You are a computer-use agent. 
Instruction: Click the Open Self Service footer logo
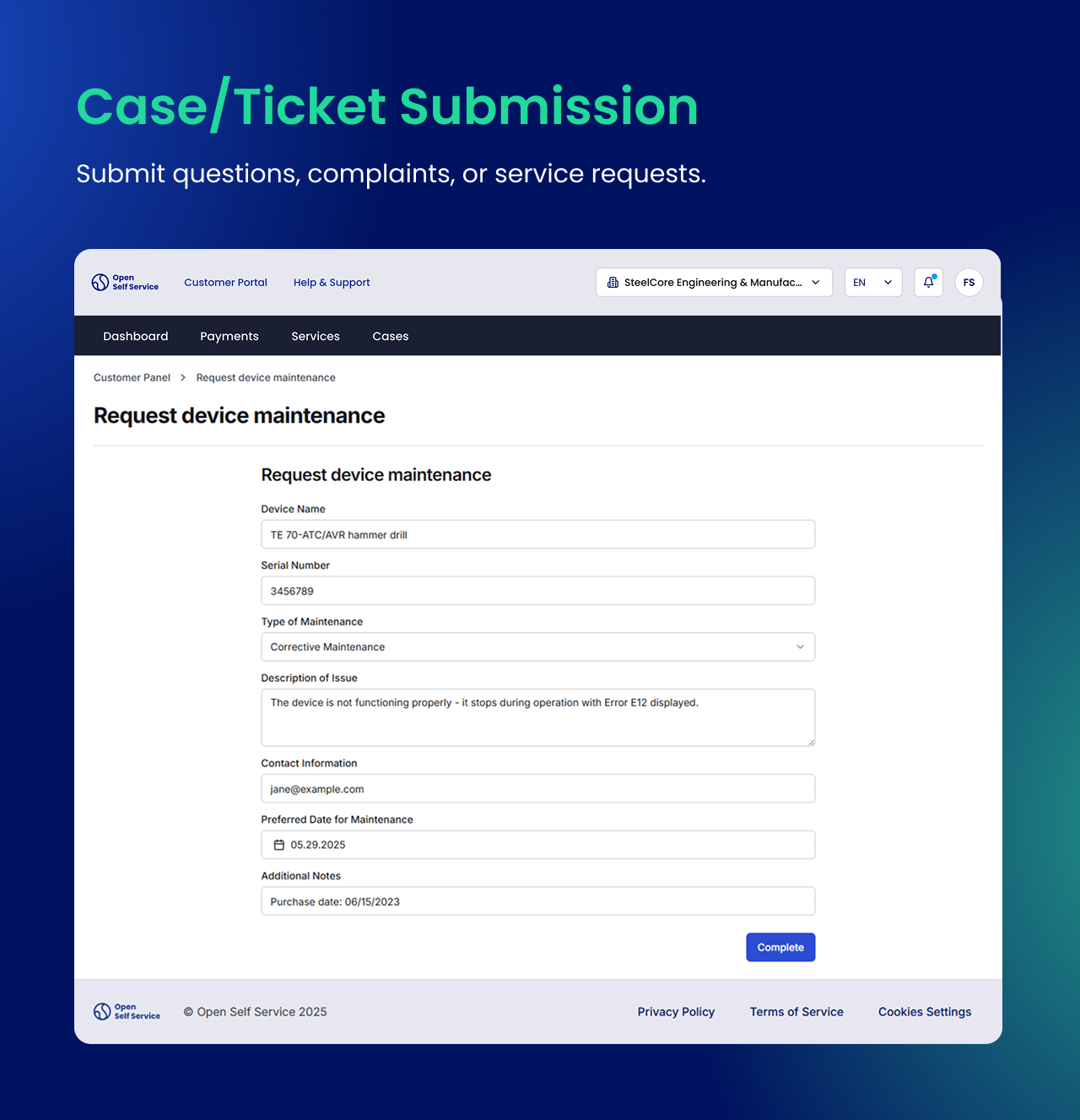[x=127, y=1011]
